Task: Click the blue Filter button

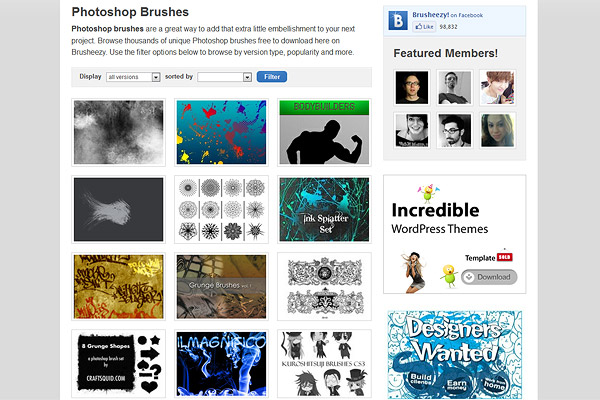Action: (x=272, y=77)
